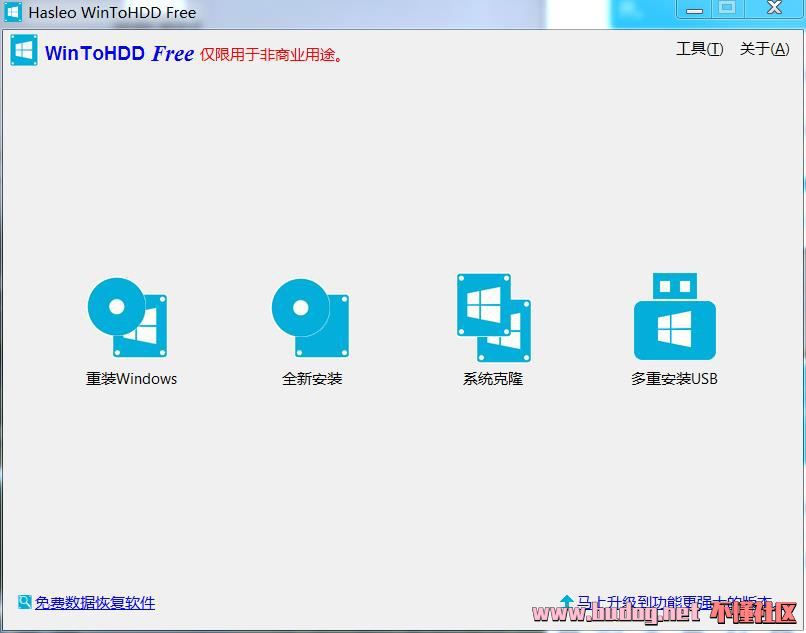Minimize the Hasleo WinToHDD window
Viewport: 806px width, 633px height.
[x=694, y=9]
